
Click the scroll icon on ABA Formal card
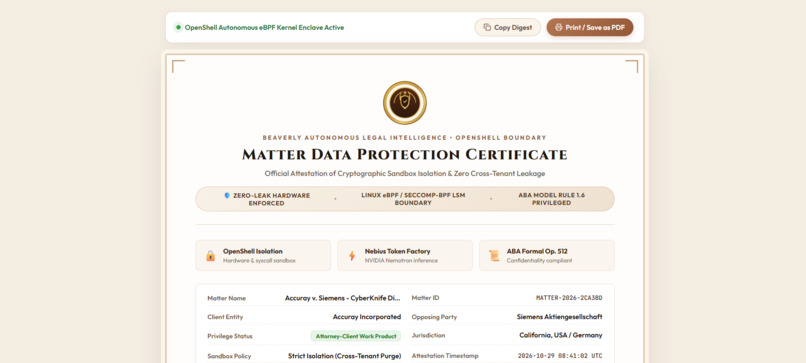(x=494, y=256)
